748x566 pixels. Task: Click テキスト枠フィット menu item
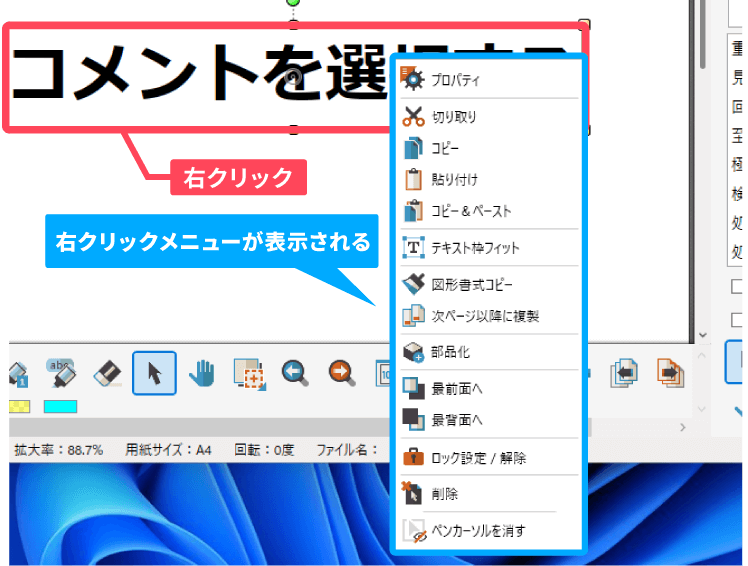point(475,247)
